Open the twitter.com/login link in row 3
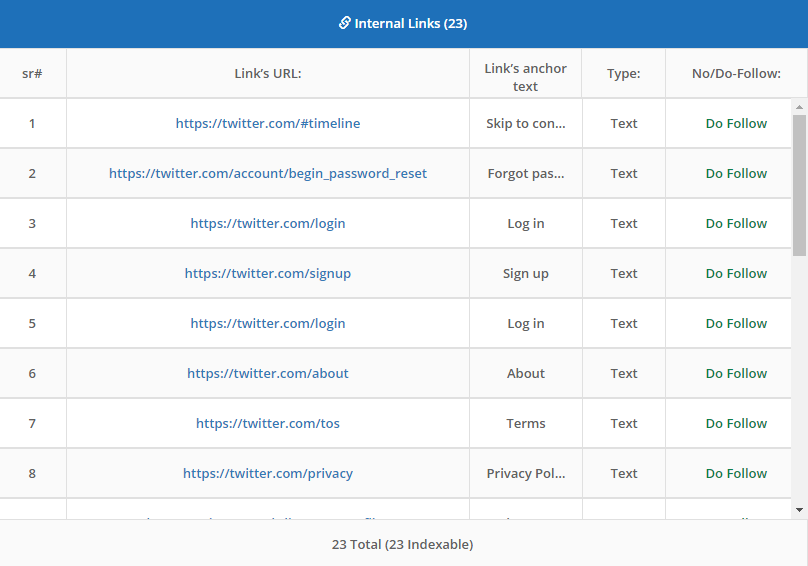Viewport: 808px width, 566px height. point(268,223)
